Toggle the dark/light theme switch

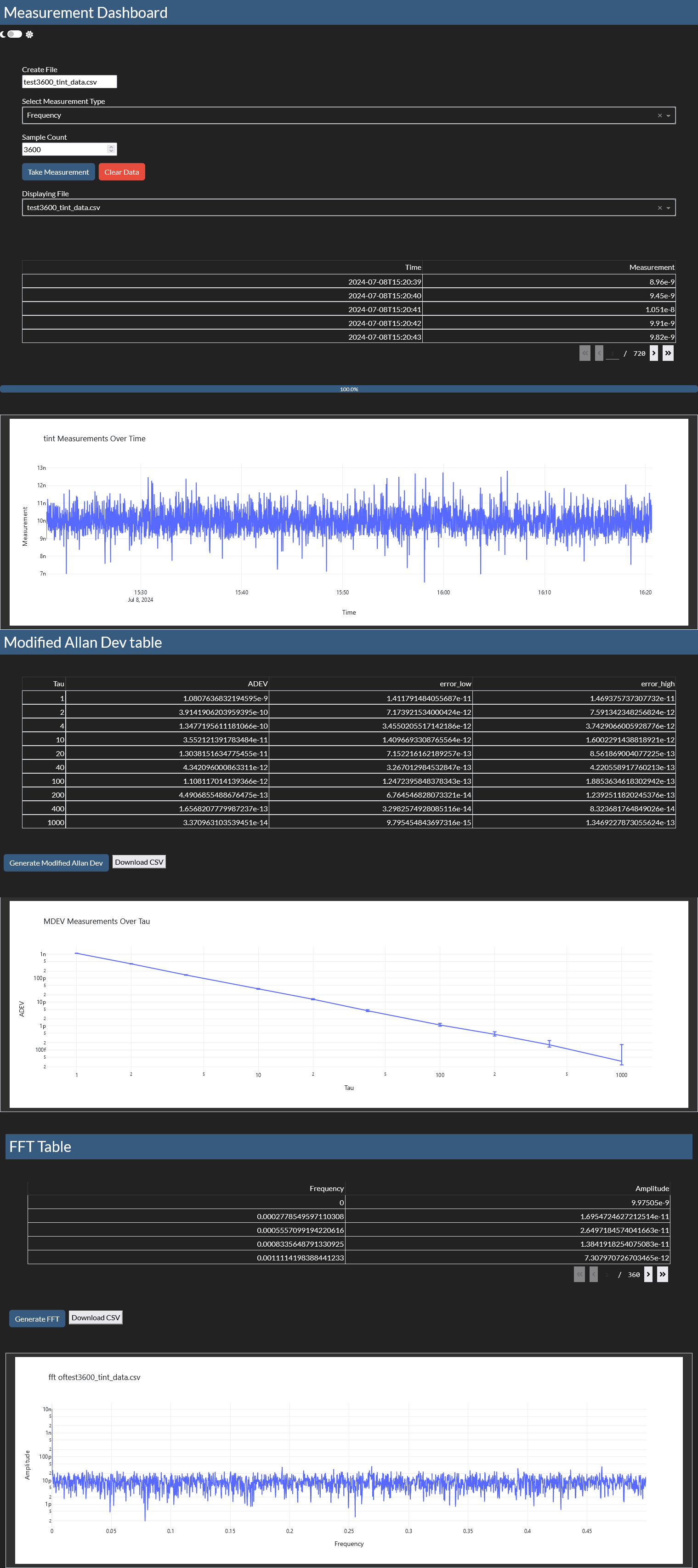click(x=15, y=34)
